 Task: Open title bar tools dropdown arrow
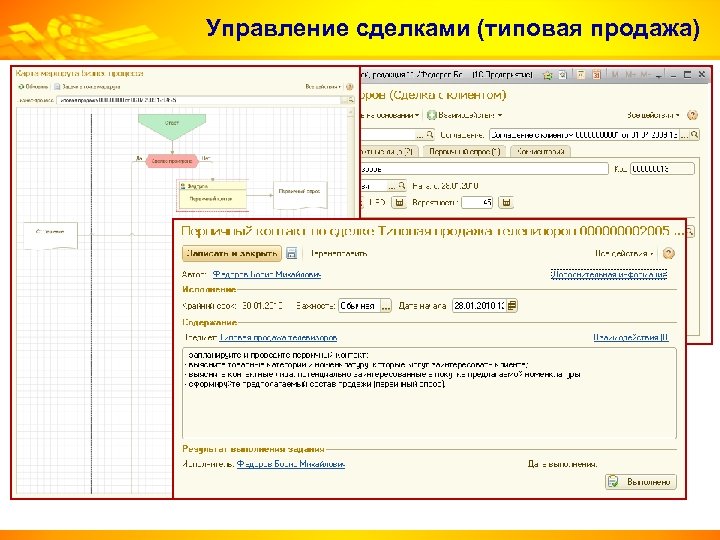point(659,75)
